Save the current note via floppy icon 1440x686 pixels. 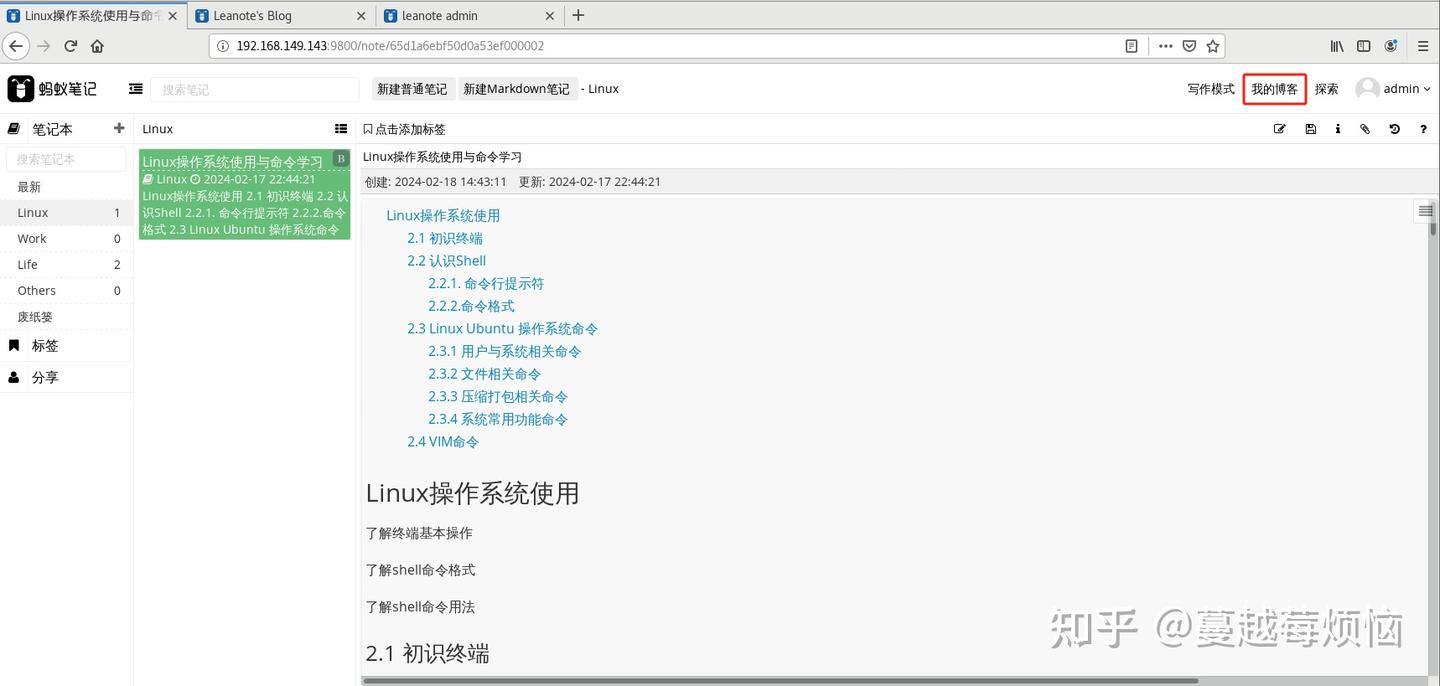tap(1310, 128)
